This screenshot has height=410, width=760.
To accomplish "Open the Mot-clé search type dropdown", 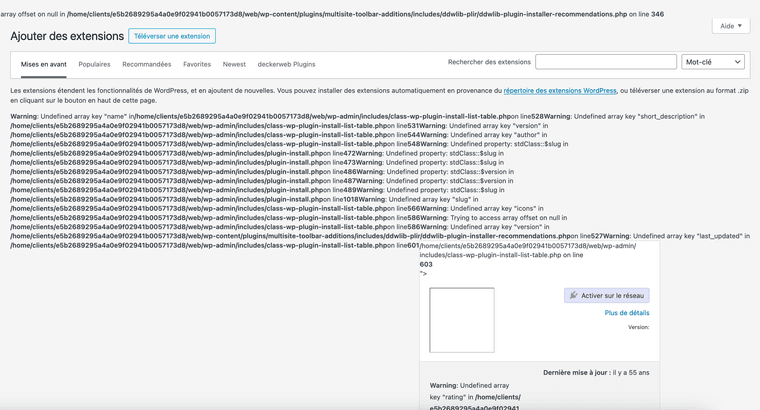I will [712, 62].
